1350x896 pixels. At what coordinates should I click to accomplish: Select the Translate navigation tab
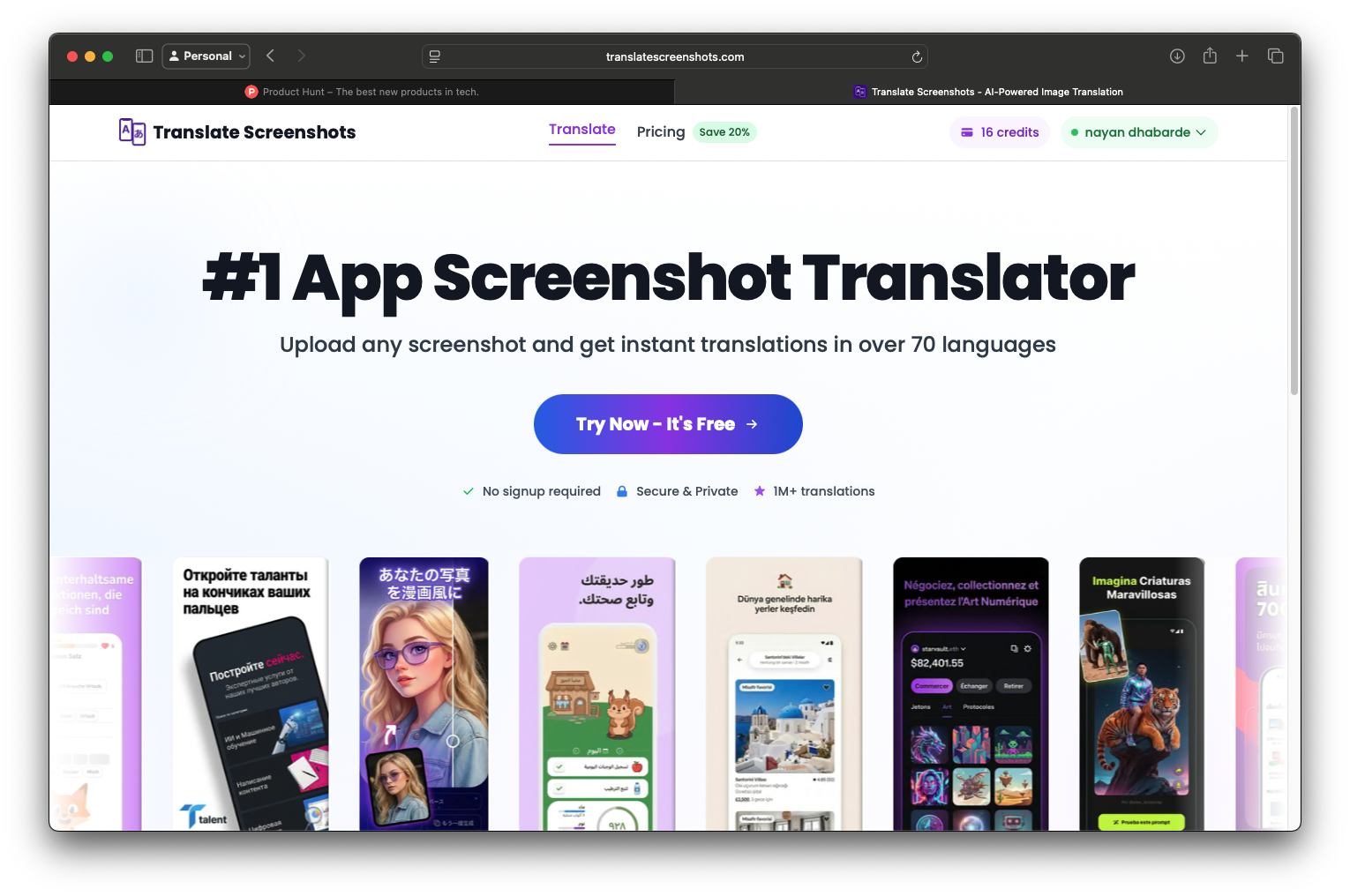coord(581,130)
